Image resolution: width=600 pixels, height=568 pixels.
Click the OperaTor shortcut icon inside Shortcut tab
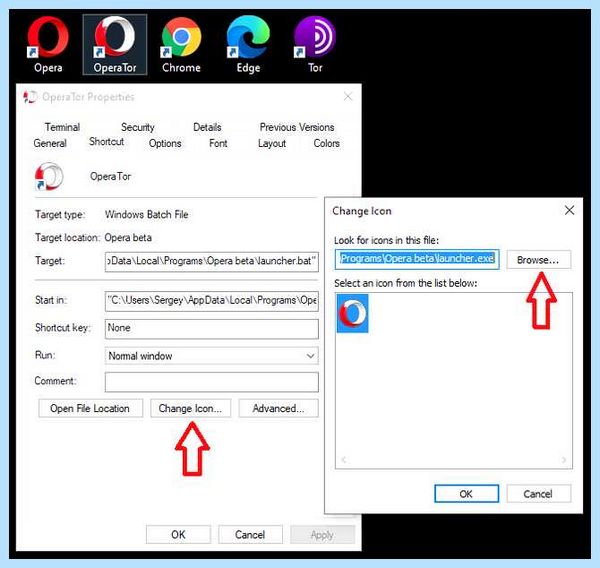(49, 176)
